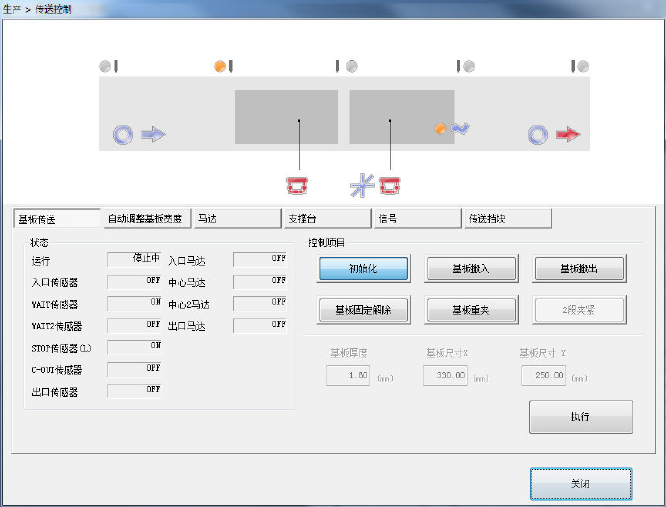Image resolution: width=666 pixels, height=507 pixels.
Task: Click the orange WAIT sensor indicator
Action: [x=220, y=66]
